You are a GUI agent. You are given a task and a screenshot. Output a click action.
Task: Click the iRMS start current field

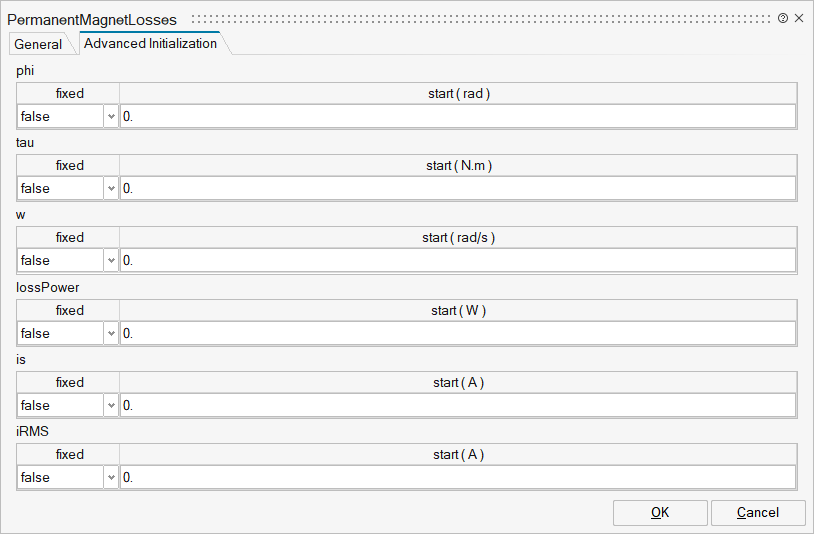pyautogui.click(x=458, y=478)
